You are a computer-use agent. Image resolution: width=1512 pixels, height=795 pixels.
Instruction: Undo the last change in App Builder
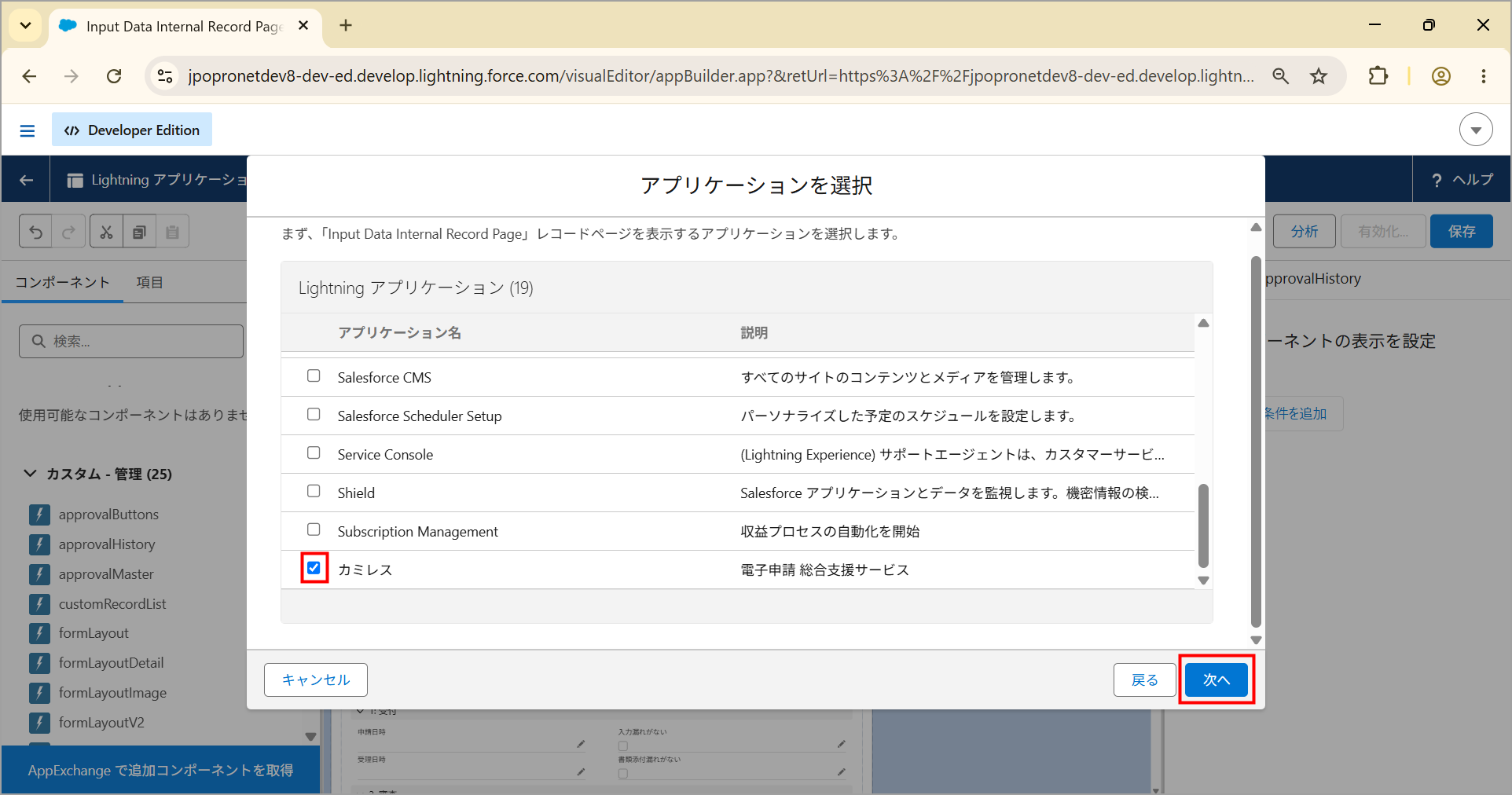[36, 232]
